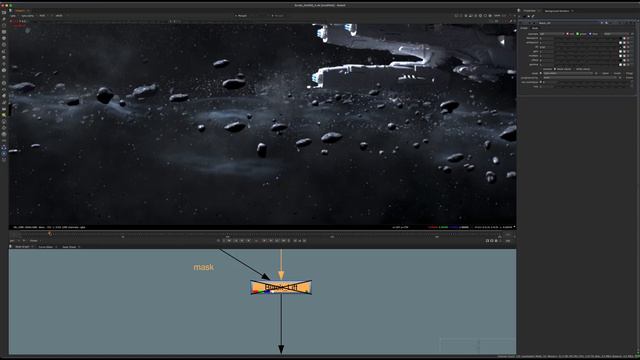640x360 pixels.
Task: Open the viewer sRGB colorspace dropdown
Action: pyautogui.click(x=59, y=16)
